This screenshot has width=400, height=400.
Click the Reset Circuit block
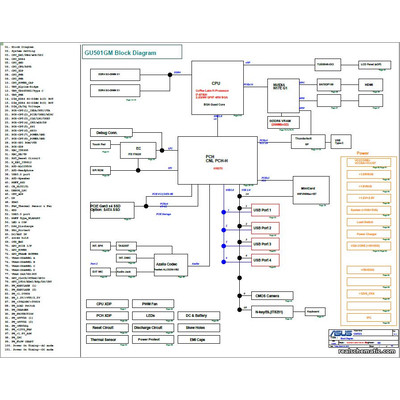pos(107,328)
